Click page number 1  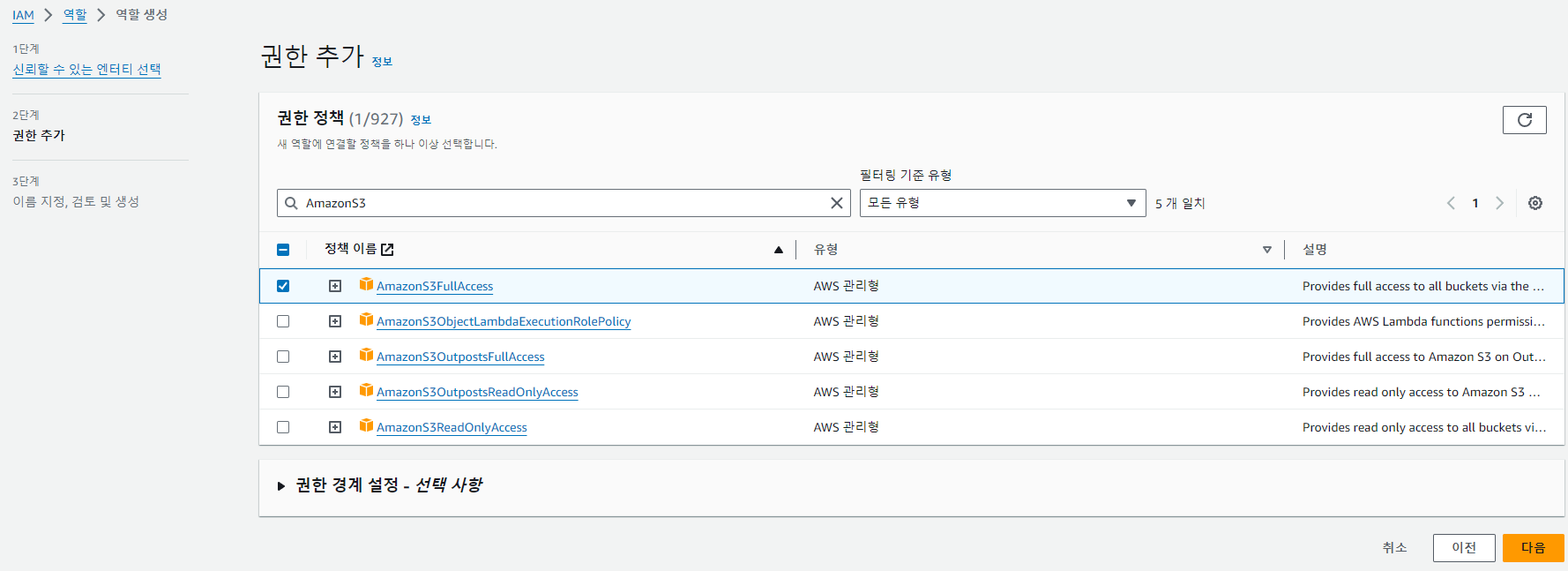coord(1475,203)
